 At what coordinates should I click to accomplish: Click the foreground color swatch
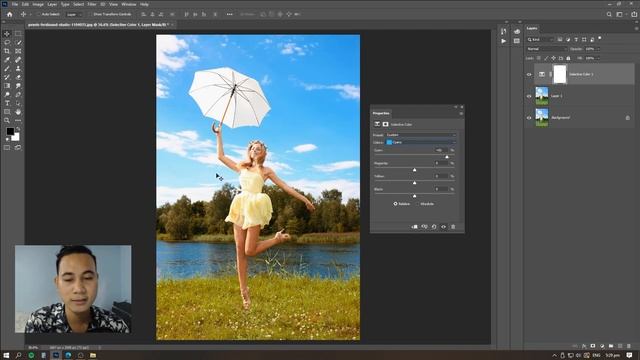click(x=10, y=131)
